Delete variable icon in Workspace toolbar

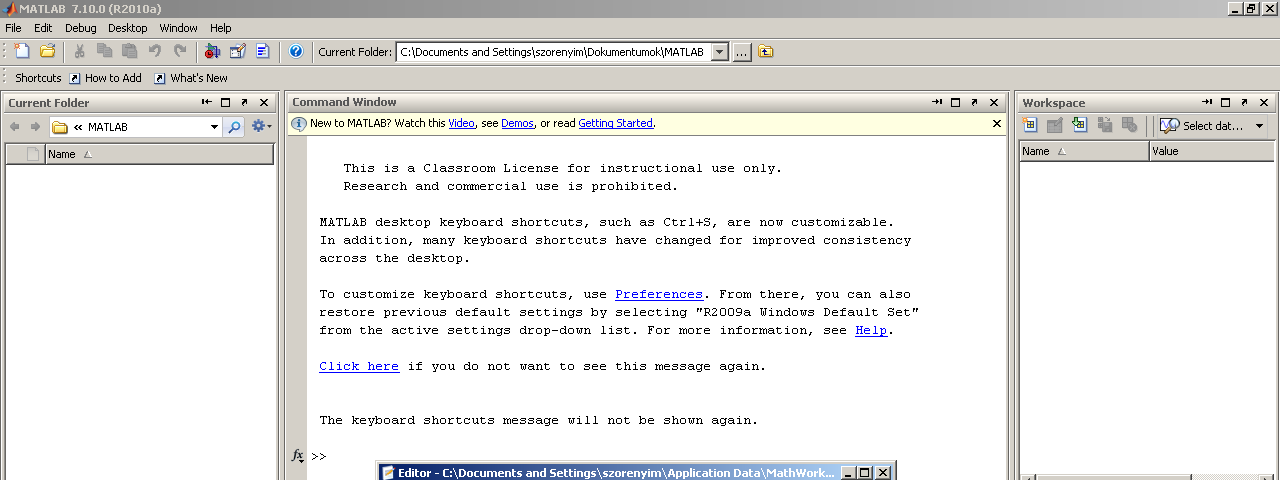[1129, 125]
